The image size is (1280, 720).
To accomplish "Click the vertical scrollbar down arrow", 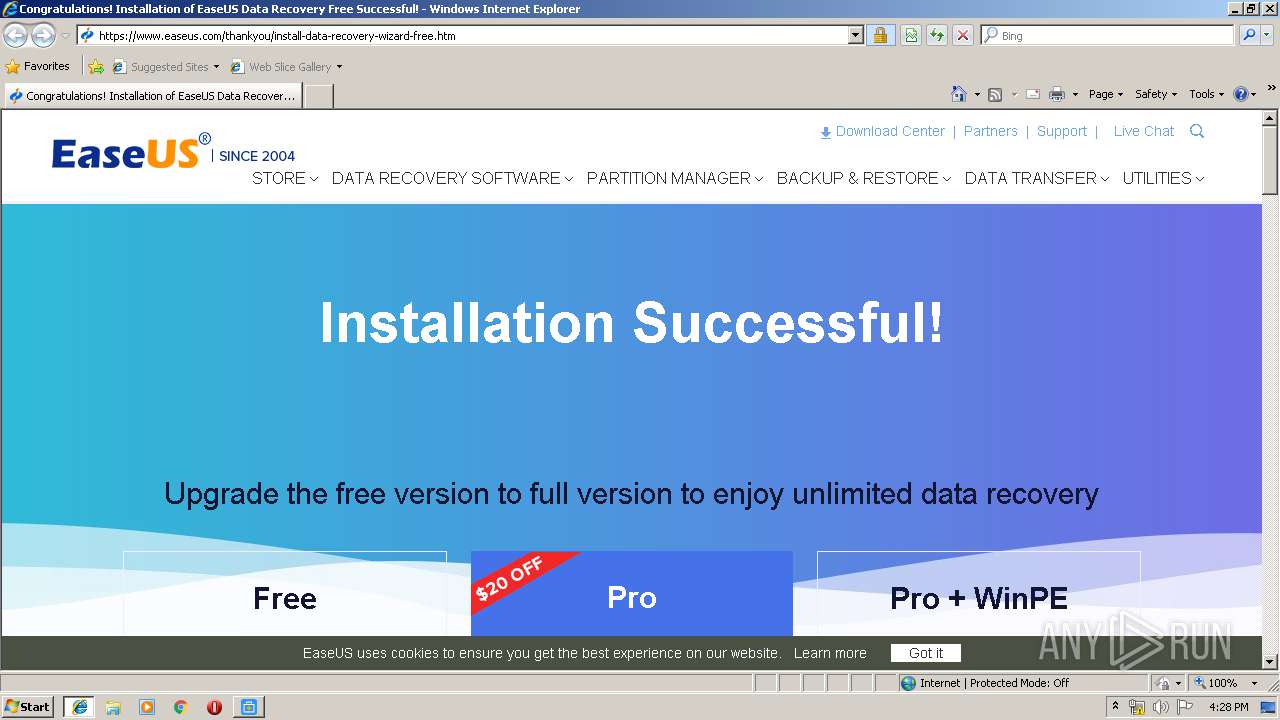I will (x=1270, y=662).
